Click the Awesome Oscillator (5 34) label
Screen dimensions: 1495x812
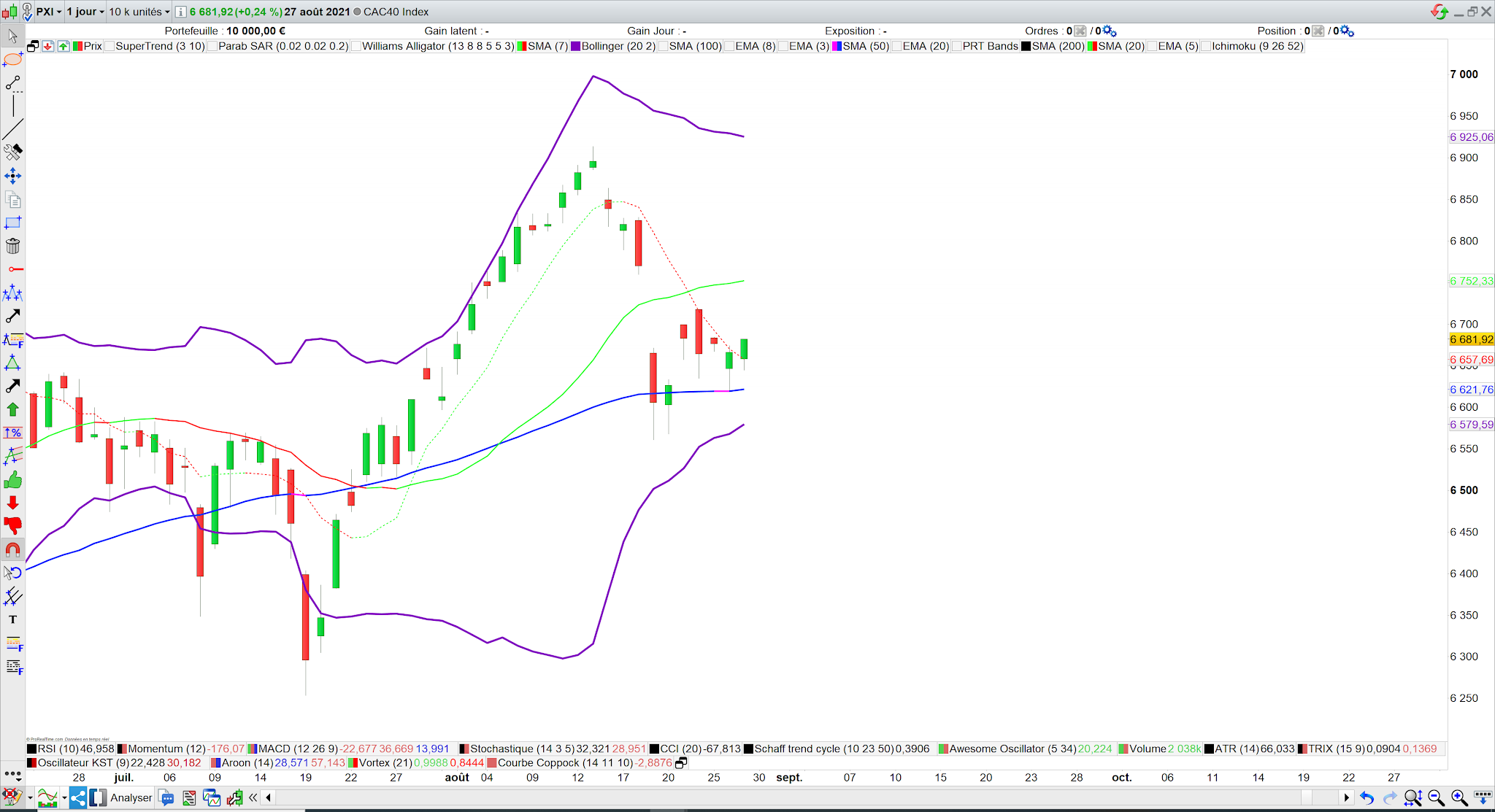1012,749
